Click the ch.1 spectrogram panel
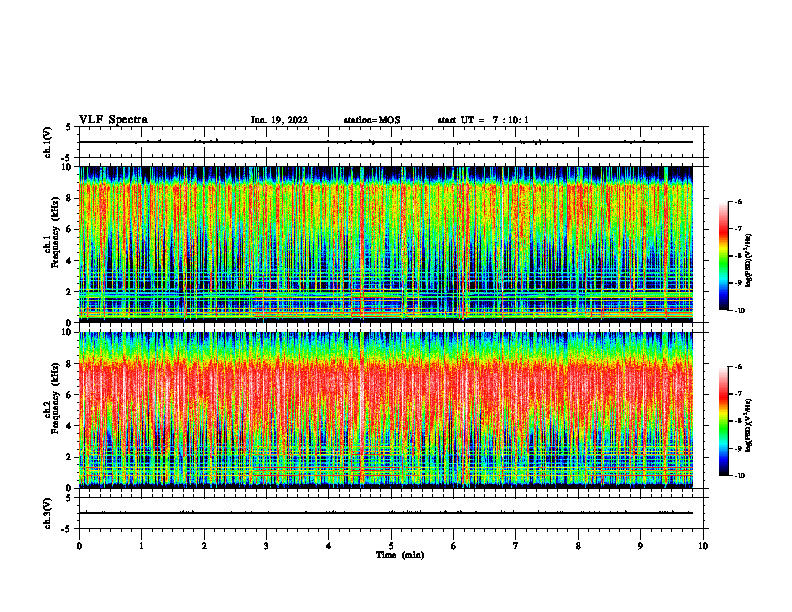Screen dimensions: 792x612 (x=386, y=244)
